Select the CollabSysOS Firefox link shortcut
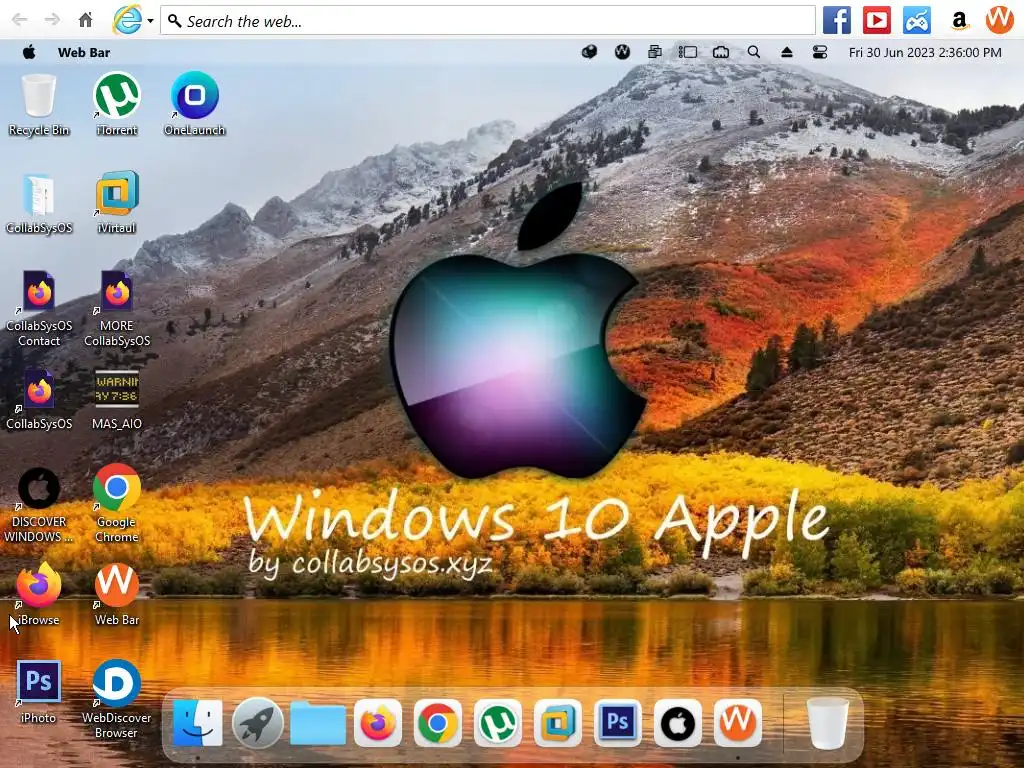The image size is (1024, 768). coord(39,399)
